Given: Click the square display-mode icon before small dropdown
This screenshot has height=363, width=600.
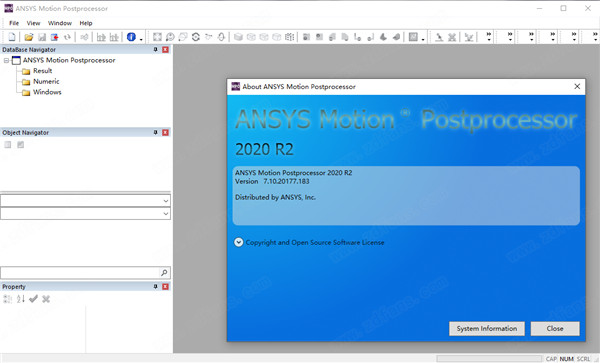Looking at the screenshot, I should coord(413,37).
